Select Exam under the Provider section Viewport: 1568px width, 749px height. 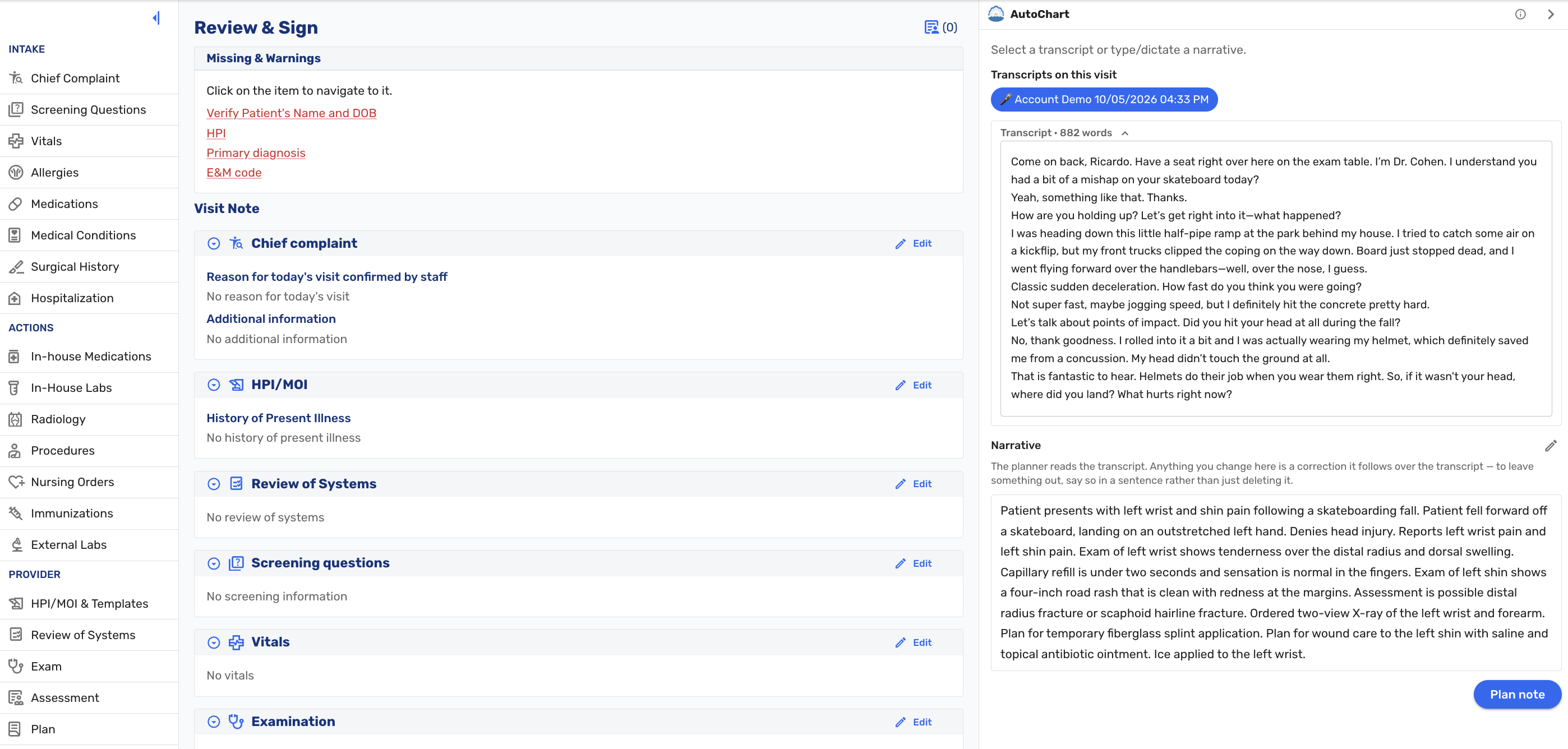89,666
